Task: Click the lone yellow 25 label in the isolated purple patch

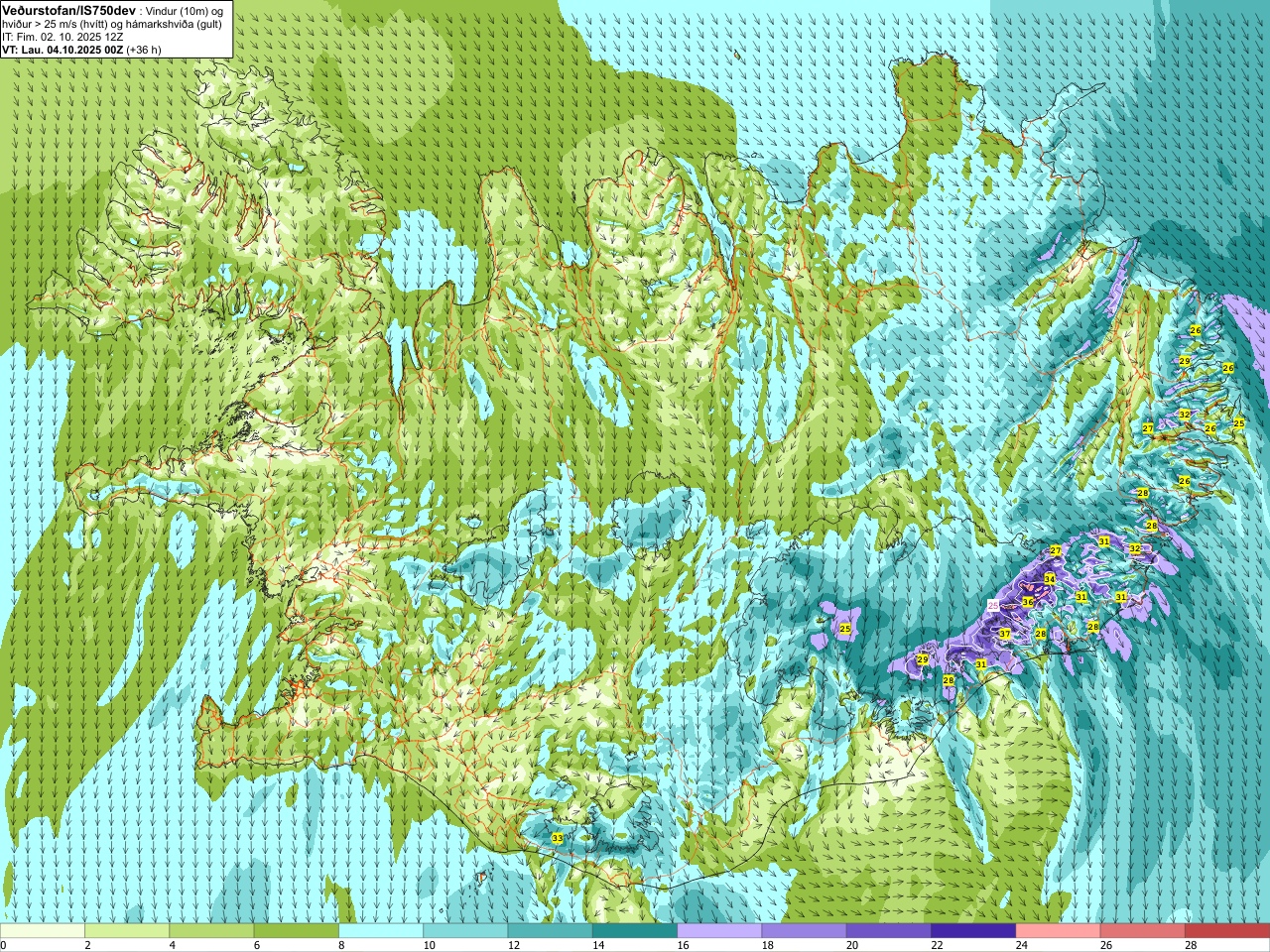Action: (x=845, y=629)
